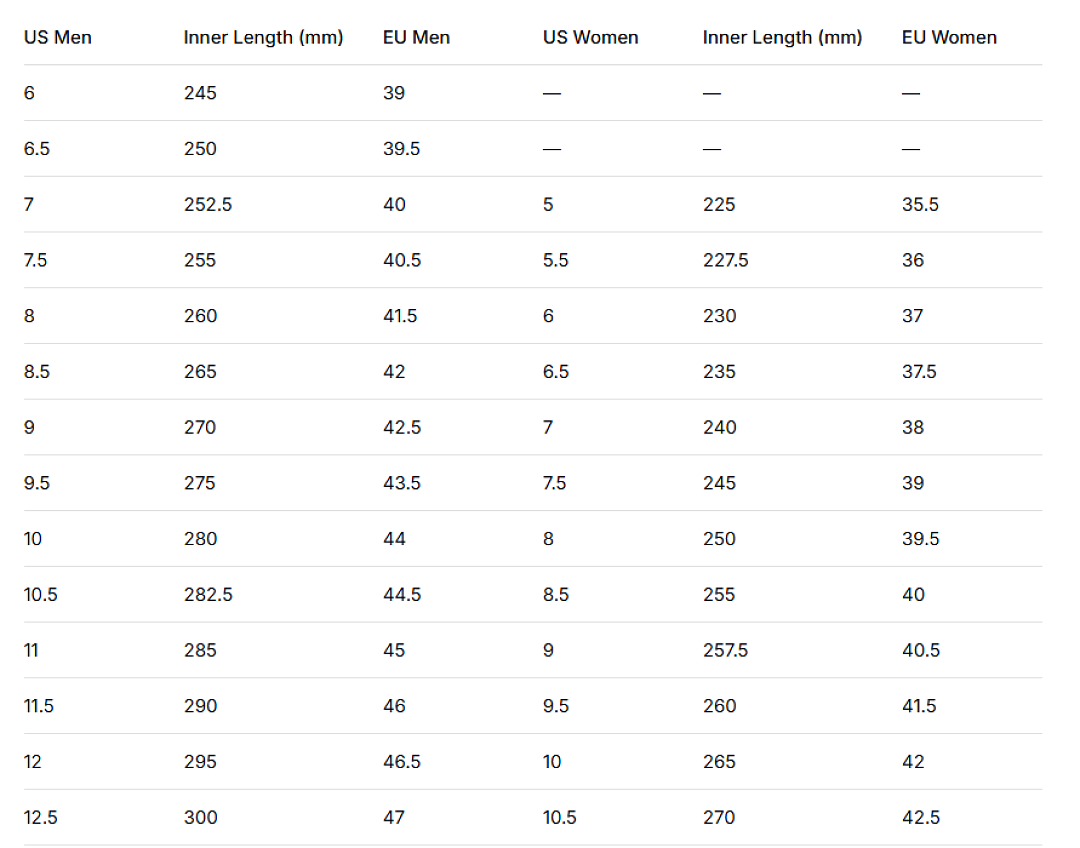1080x848 pixels.
Task: Click the US Women column header
Action: (590, 37)
